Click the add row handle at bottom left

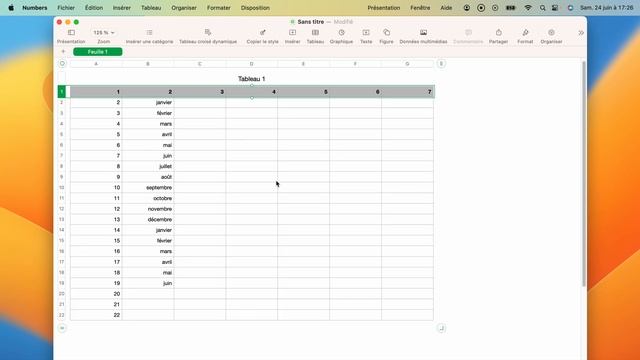[x=62, y=328]
